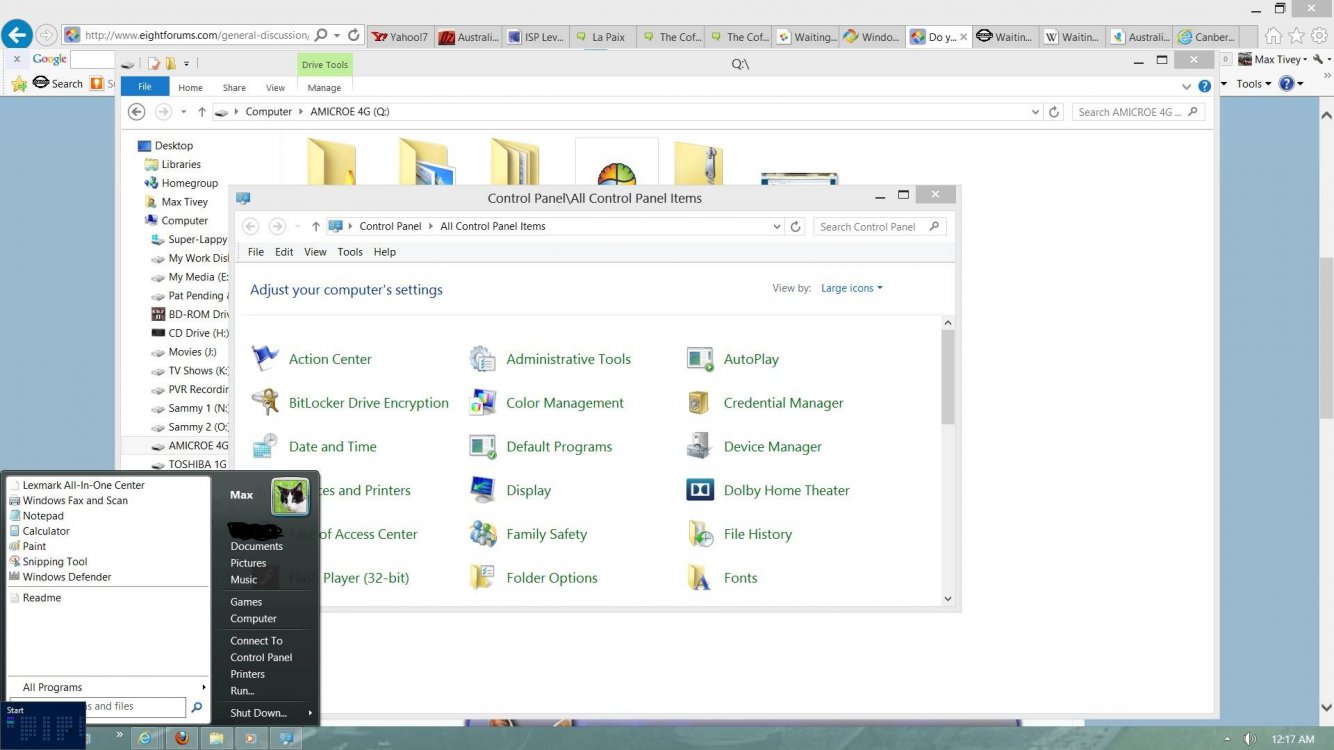Launch Calculator from Start menu

coord(46,531)
